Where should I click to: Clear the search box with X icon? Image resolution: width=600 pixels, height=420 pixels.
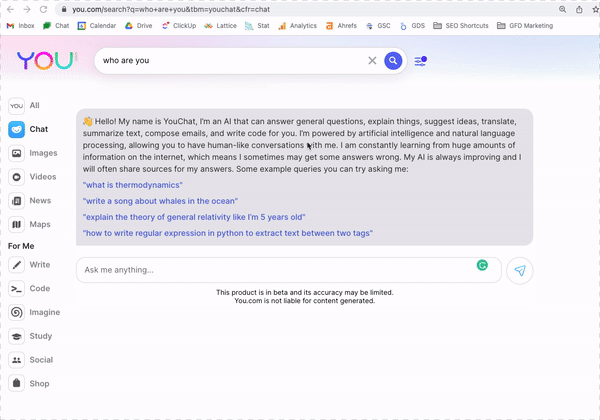point(372,61)
